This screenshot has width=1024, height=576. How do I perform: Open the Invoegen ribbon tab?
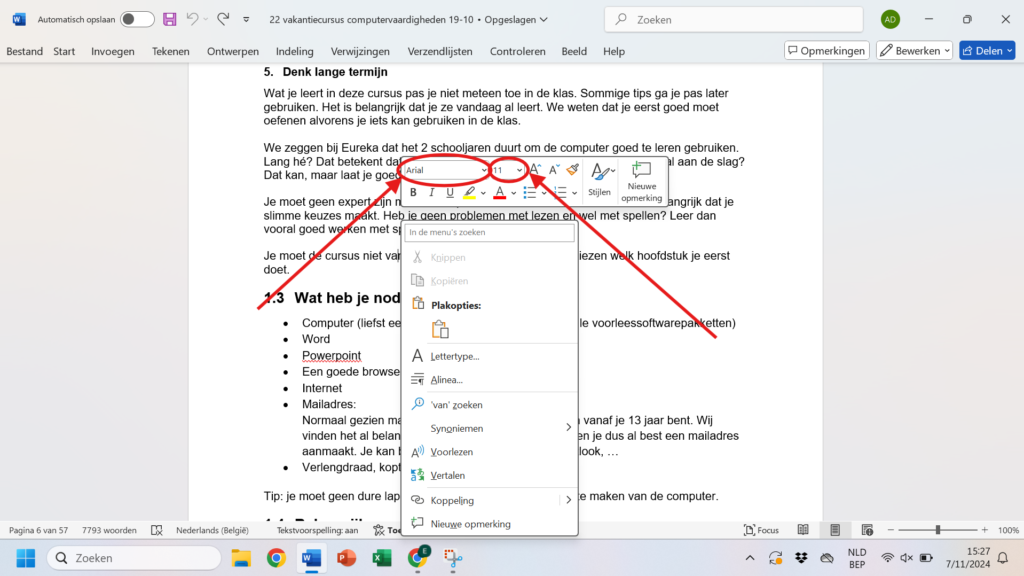point(113,51)
